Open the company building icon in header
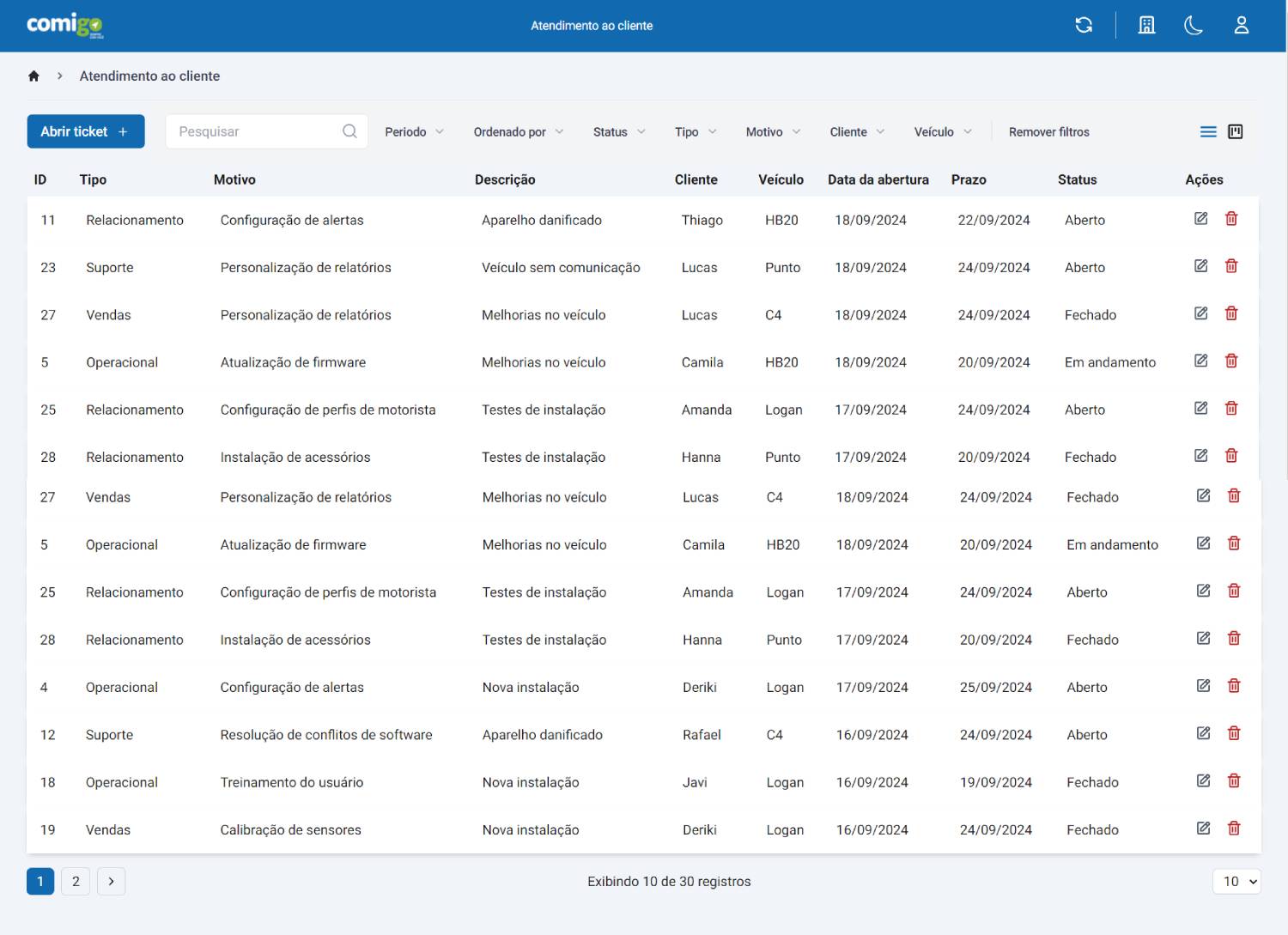The height and width of the screenshot is (935, 1288). point(1146,26)
